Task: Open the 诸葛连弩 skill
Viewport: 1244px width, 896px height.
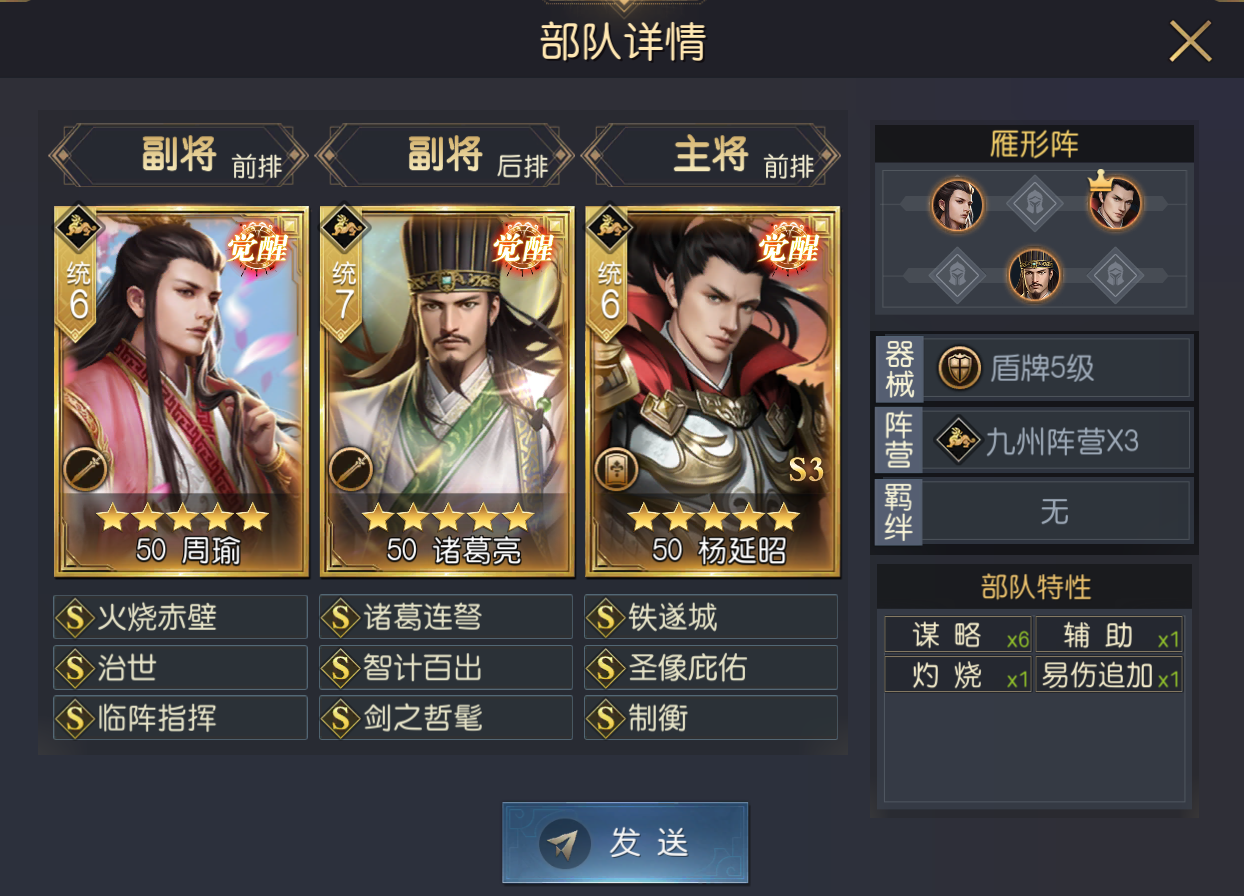Action: coord(446,617)
